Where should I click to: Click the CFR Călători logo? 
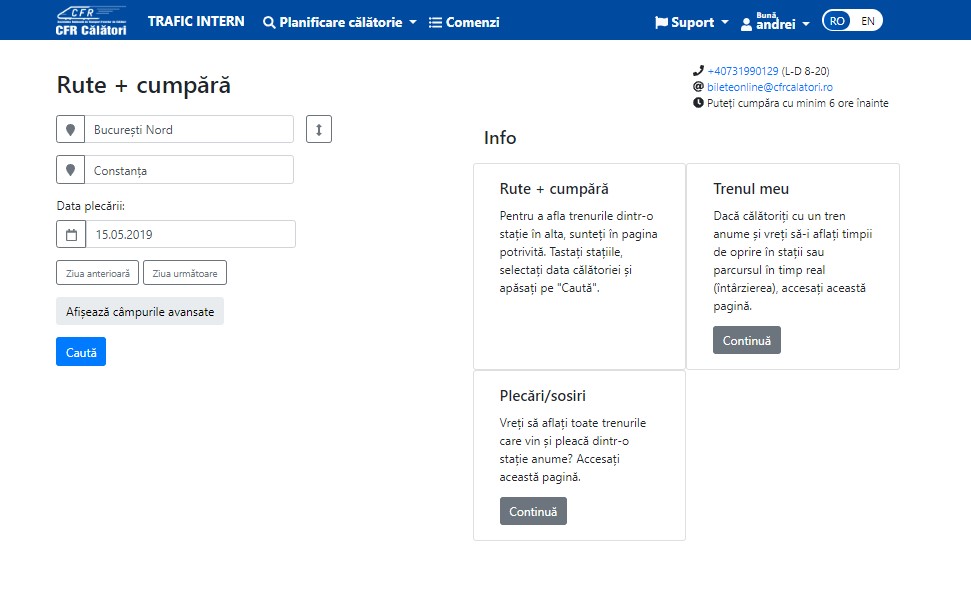[91, 21]
